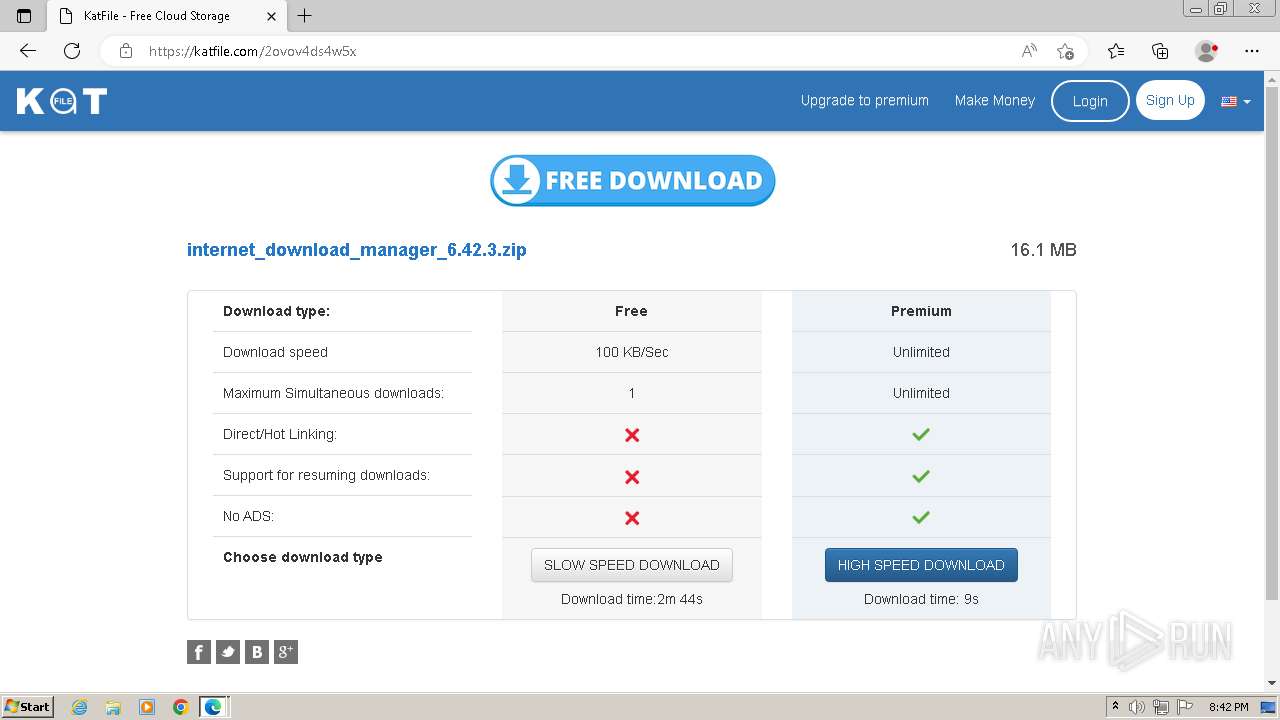
Task: Click the Twitter share icon
Action: [228, 652]
